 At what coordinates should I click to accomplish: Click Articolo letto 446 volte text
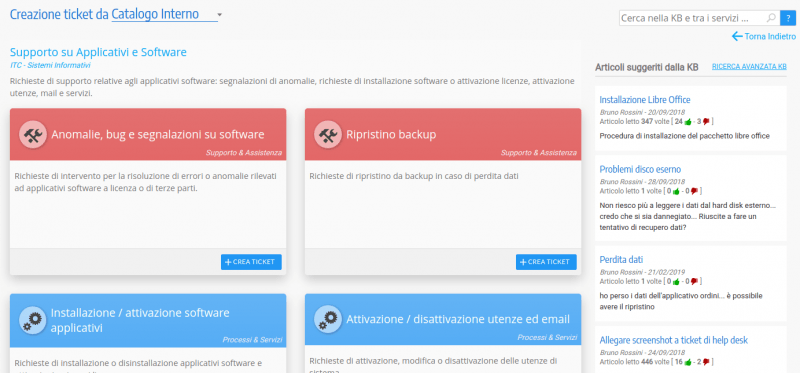pyautogui.click(x=635, y=362)
